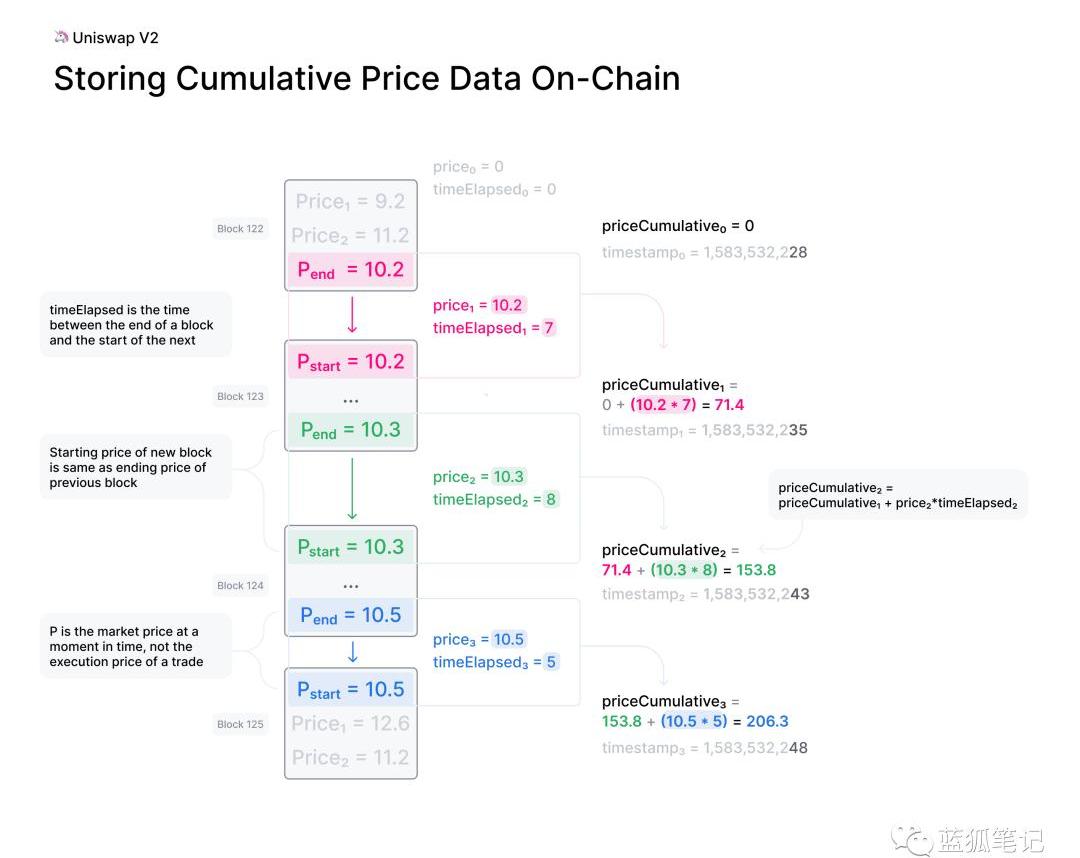Click the priceCumulative₂ formula note box
This screenshot has width=1080, height=858.
coord(897,495)
